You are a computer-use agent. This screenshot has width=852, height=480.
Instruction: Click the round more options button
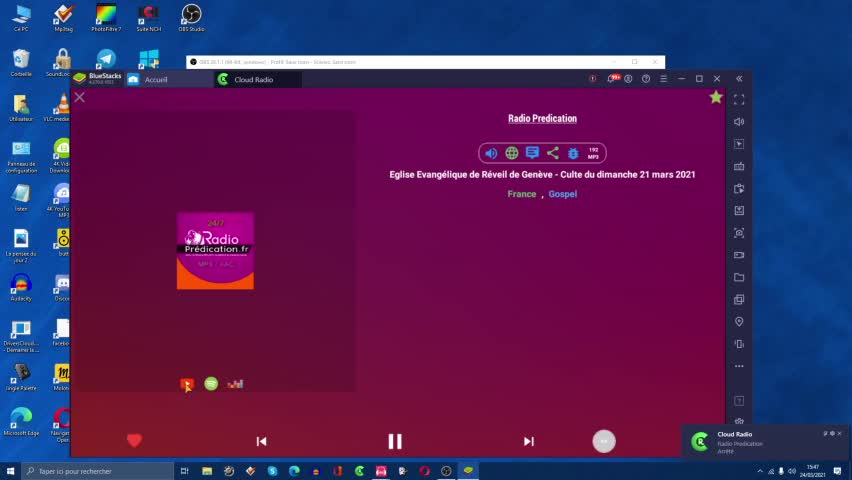pos(604,441)
